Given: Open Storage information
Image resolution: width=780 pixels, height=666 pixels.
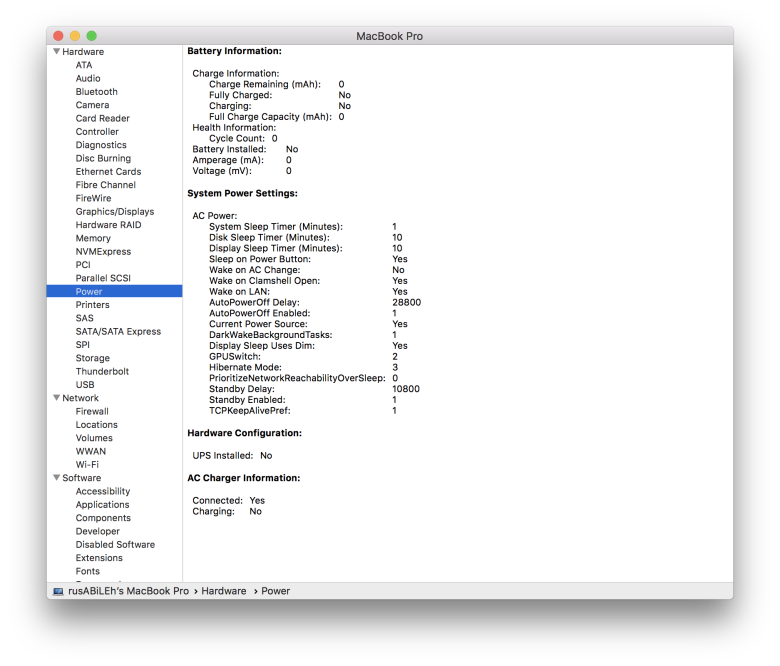Looking at the screenshot, I should (x=93, y=358).
